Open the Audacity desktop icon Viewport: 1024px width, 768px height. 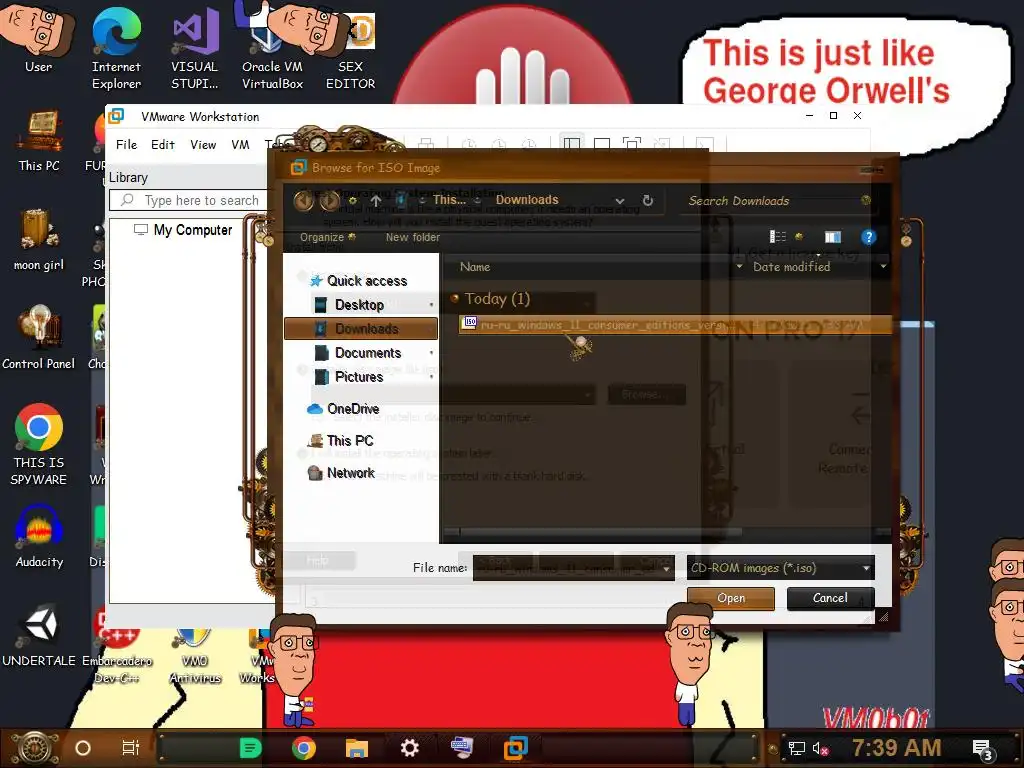(39, 537)
